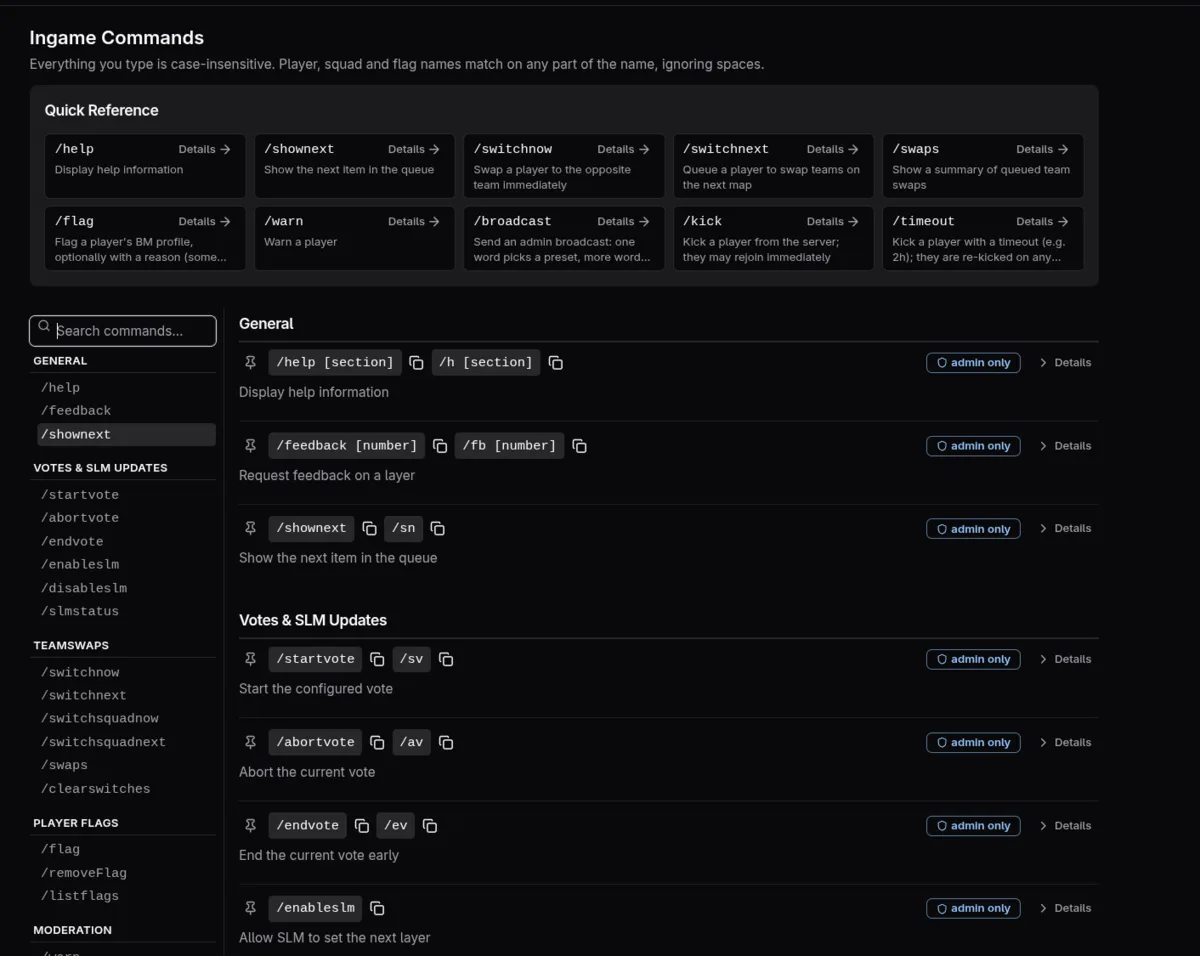Click admin only badge on /enableslm row
Image resolution: width=1200 pixels, height=956 pixels.
tap(973, 908)
